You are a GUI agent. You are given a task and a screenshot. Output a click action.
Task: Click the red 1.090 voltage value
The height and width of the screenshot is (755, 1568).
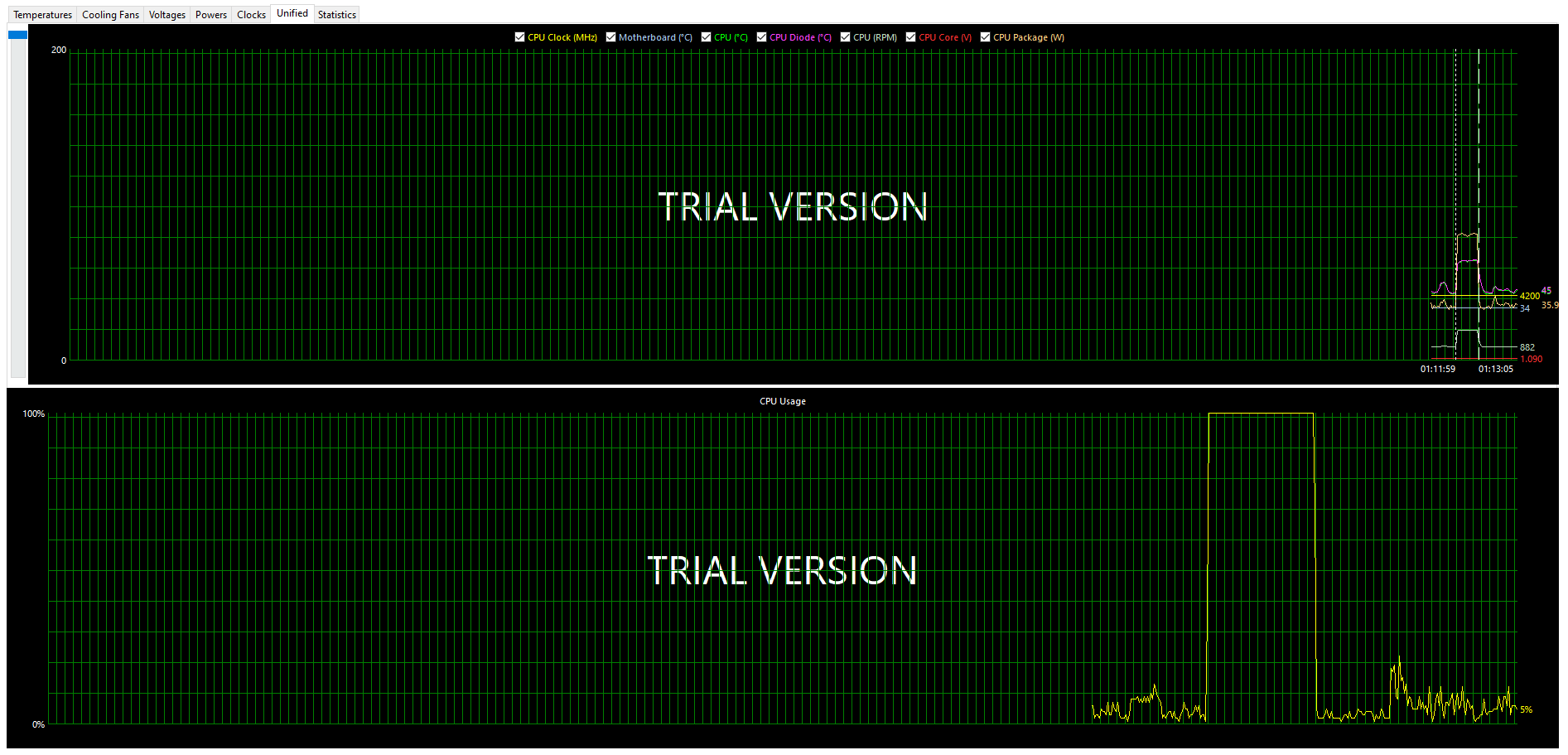pos(1532,360)
